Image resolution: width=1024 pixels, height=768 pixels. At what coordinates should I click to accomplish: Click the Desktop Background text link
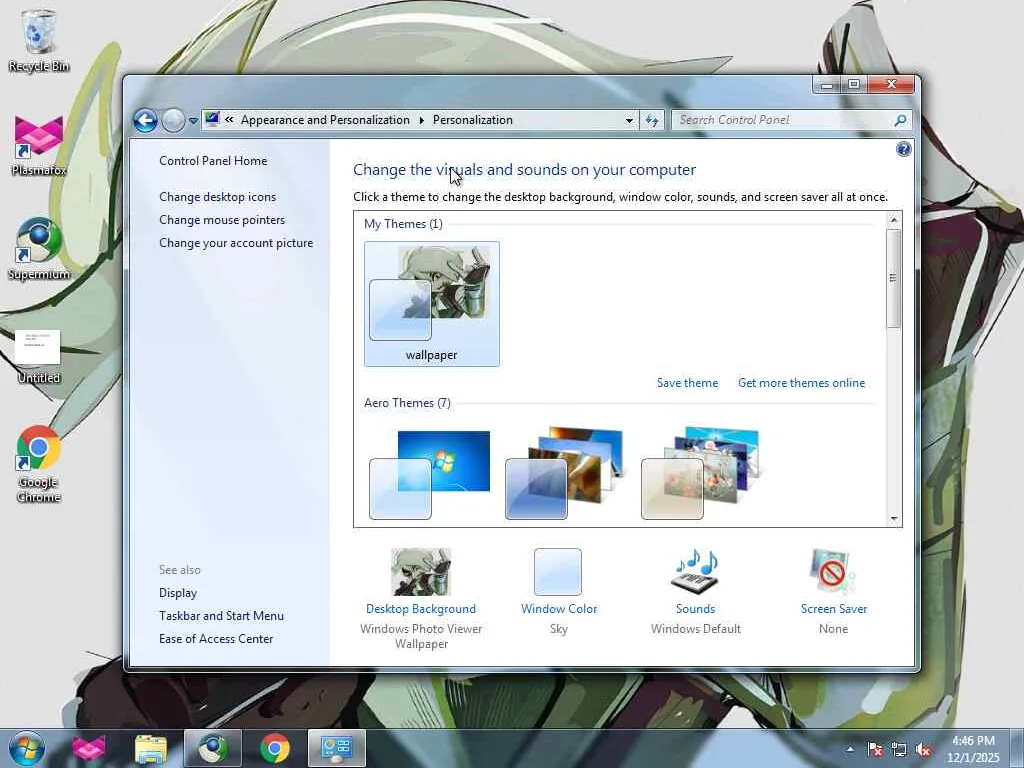tap(421, 609)
